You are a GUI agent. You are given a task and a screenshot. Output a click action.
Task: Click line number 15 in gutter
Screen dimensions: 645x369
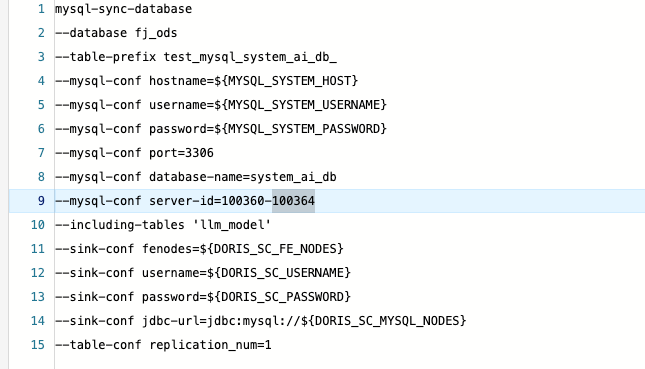(37, 345)
